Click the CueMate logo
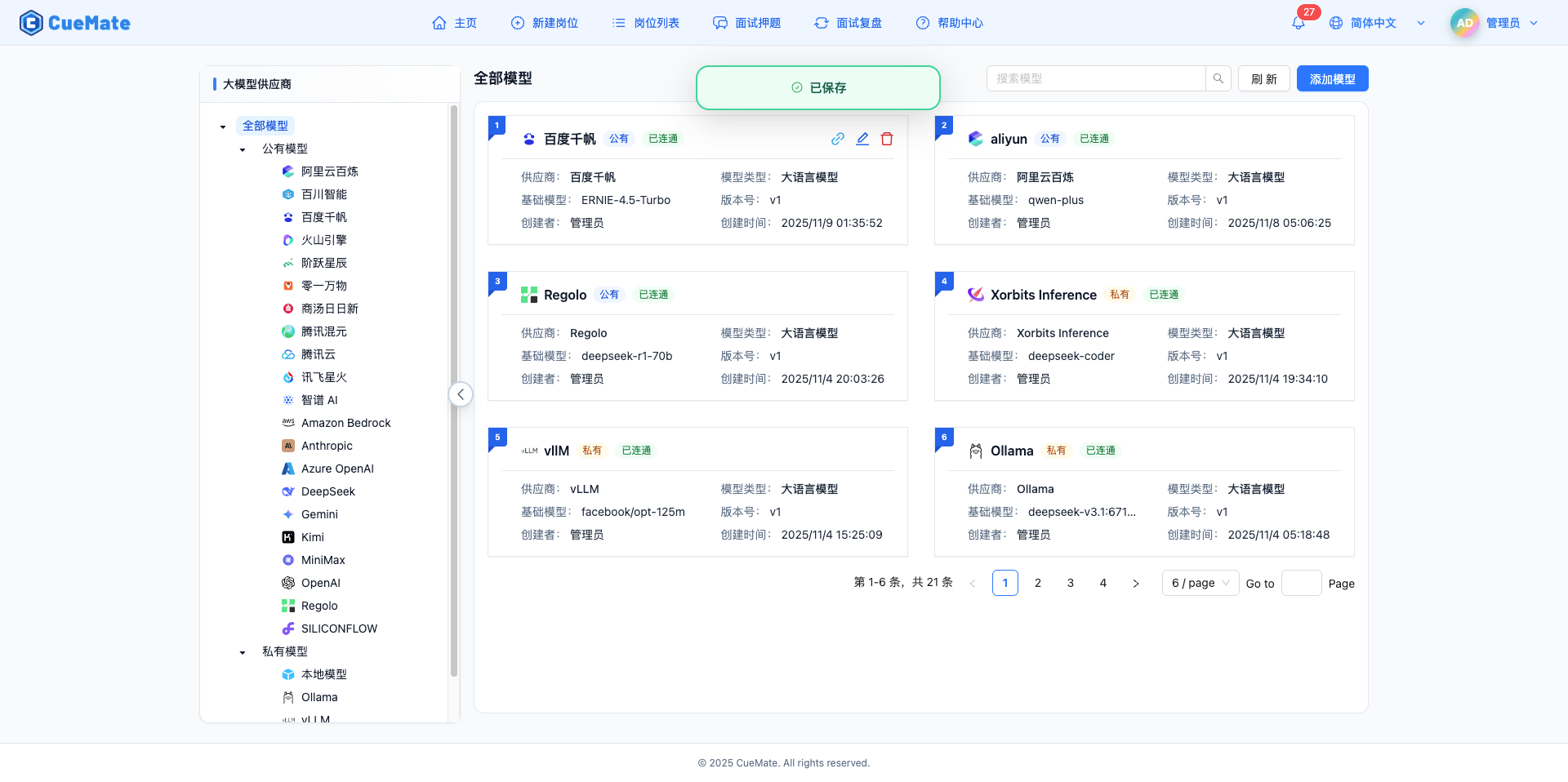This screenshot has width=1568, height=782. tap(74, 23)
